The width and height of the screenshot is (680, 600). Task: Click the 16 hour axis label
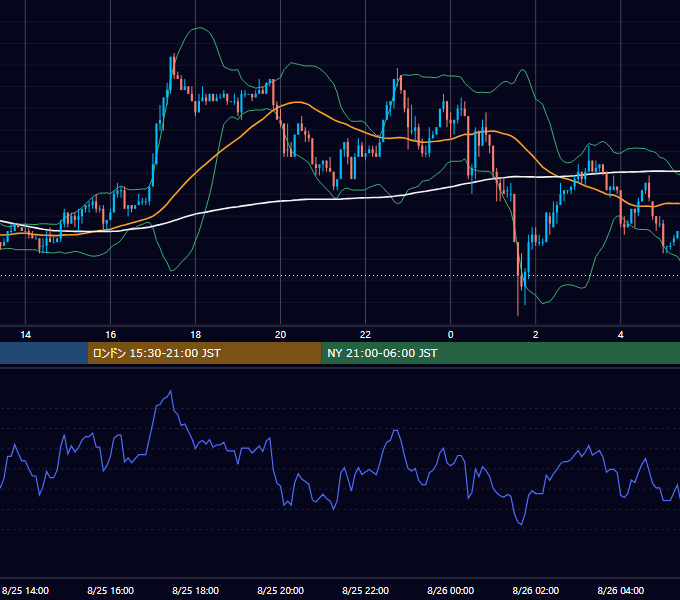click(x=111, y=335)
